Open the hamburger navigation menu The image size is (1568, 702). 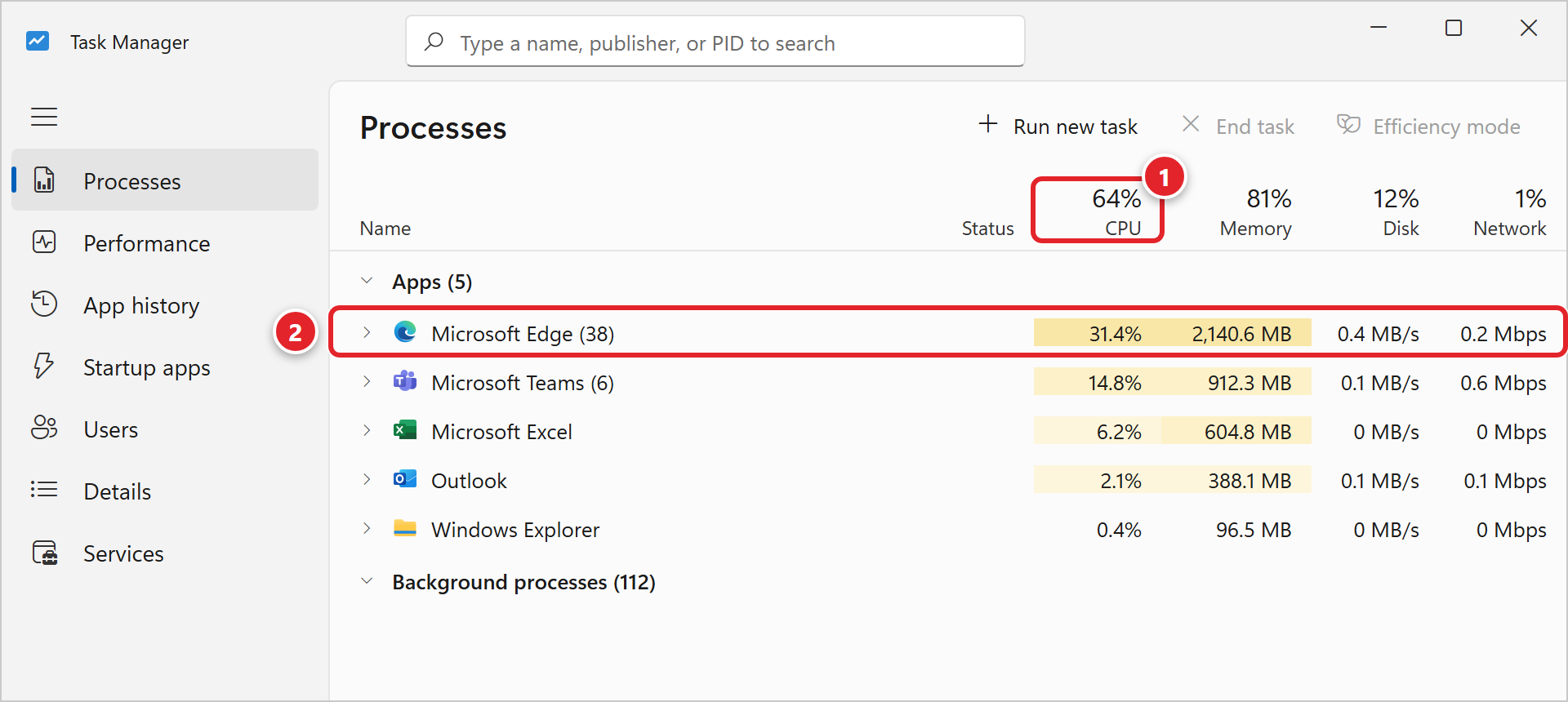(x=44, y=117)
